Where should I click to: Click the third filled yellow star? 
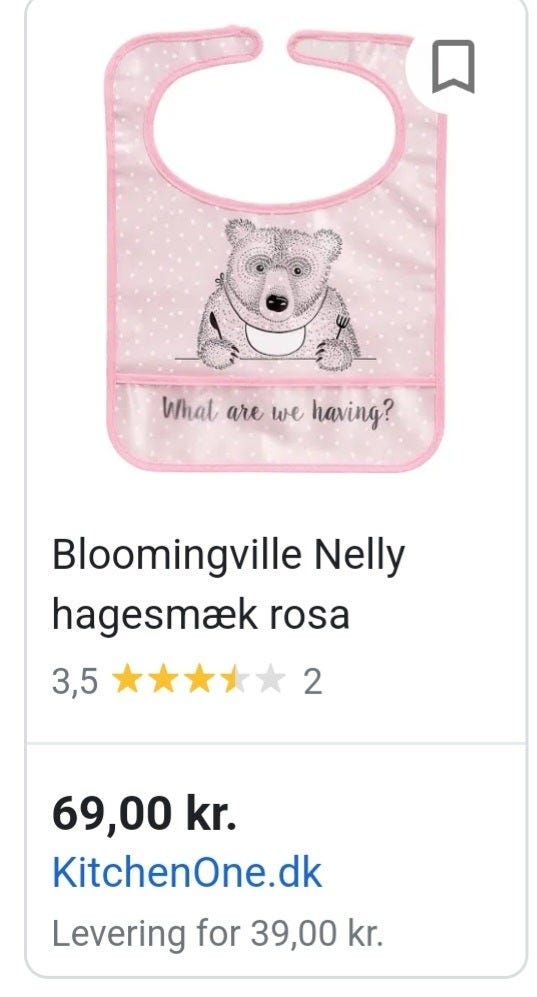click(200, 679)
